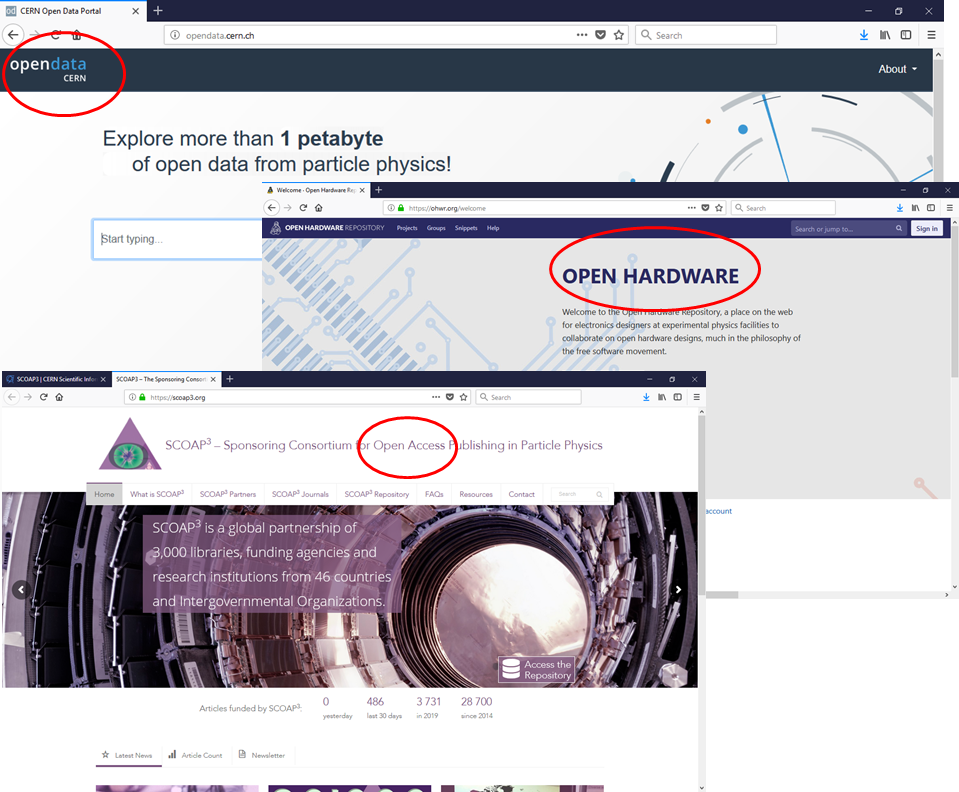Focus Search or jump to field
The height and width of the screenshot is (792, 959).
pos(848,228)
